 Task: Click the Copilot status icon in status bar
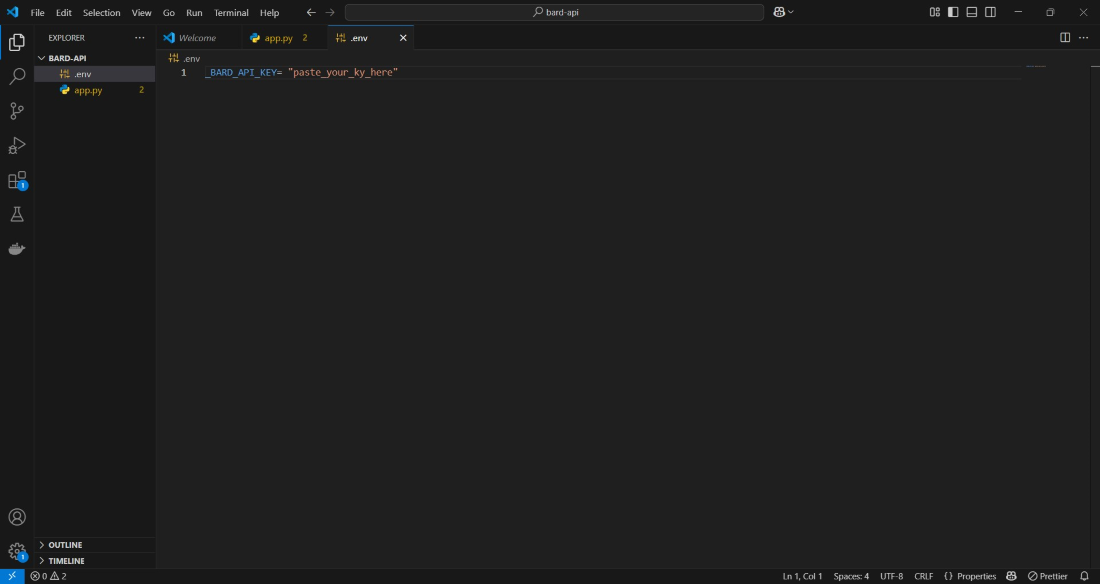(x=1011, y=576)
